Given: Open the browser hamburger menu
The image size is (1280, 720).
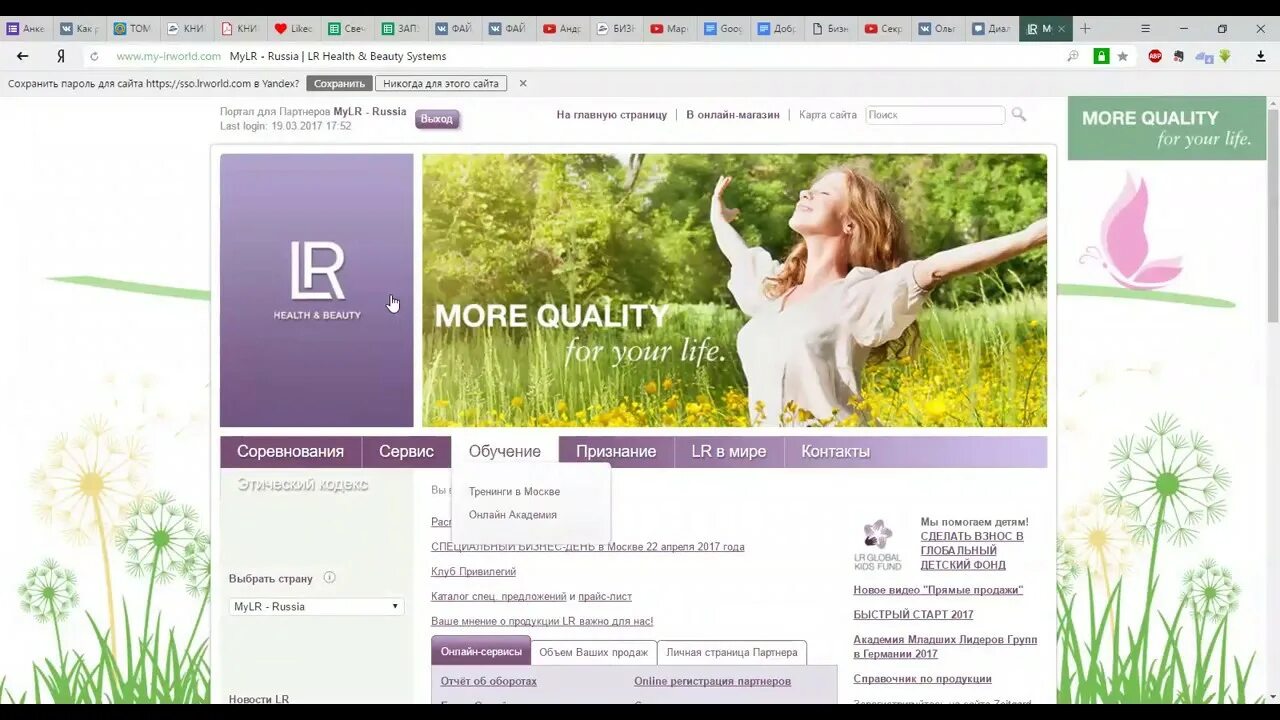Looking at the screenshot, I should coord(1145,28).
